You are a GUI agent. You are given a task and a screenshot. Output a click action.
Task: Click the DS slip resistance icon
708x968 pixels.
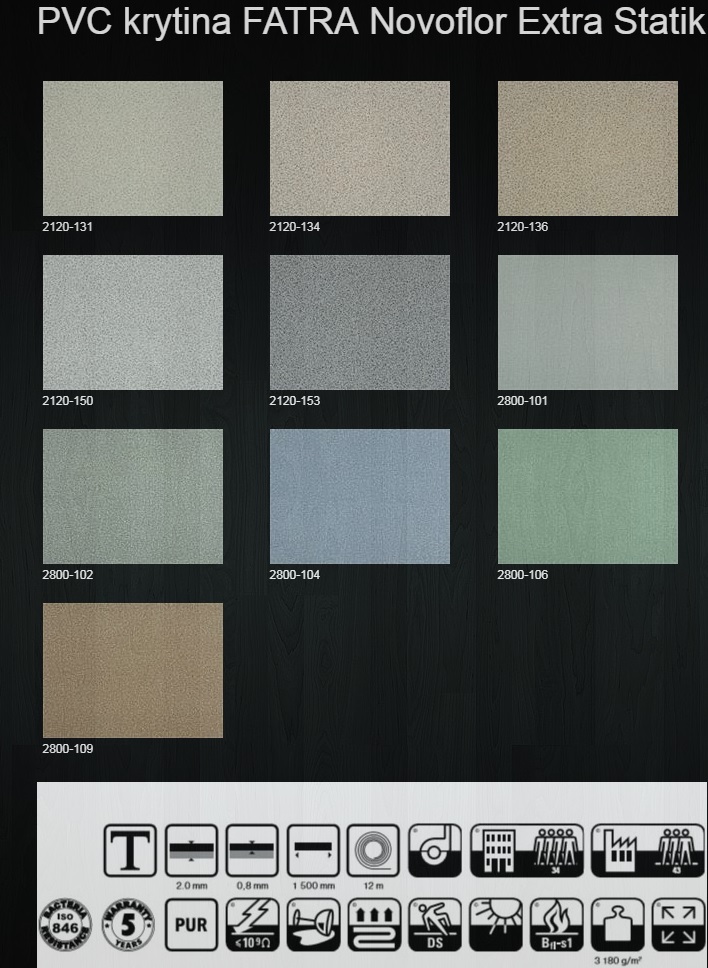tap(435, 925)
